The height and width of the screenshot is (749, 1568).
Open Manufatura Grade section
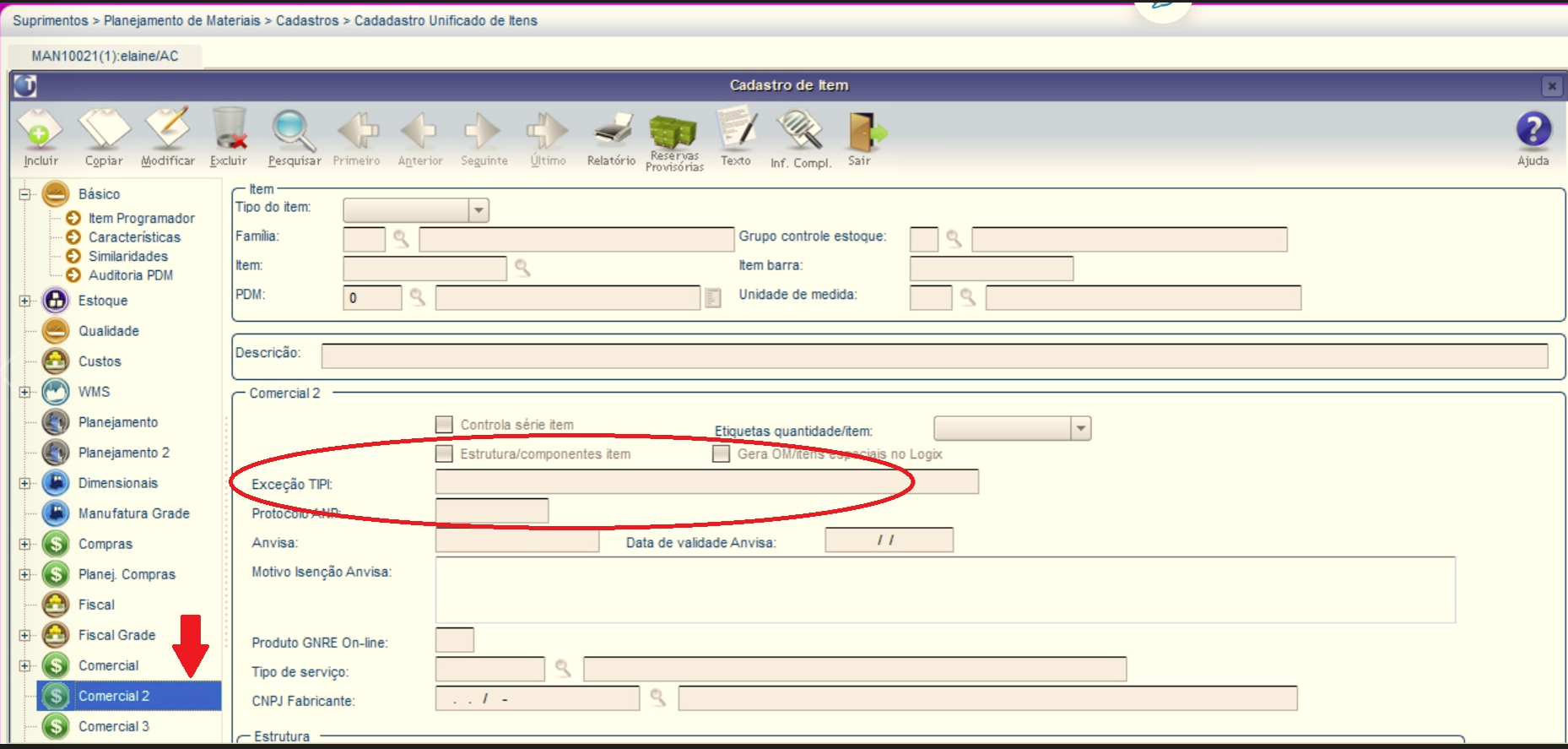pos(133,513)
